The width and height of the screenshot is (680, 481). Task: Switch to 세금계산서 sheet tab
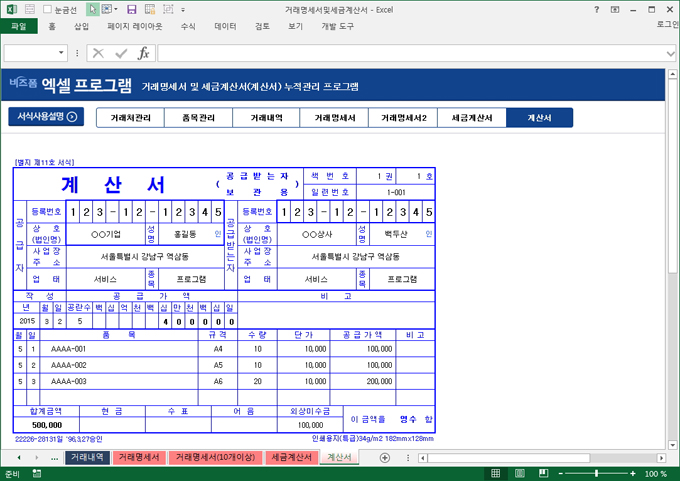click(291, 457)
